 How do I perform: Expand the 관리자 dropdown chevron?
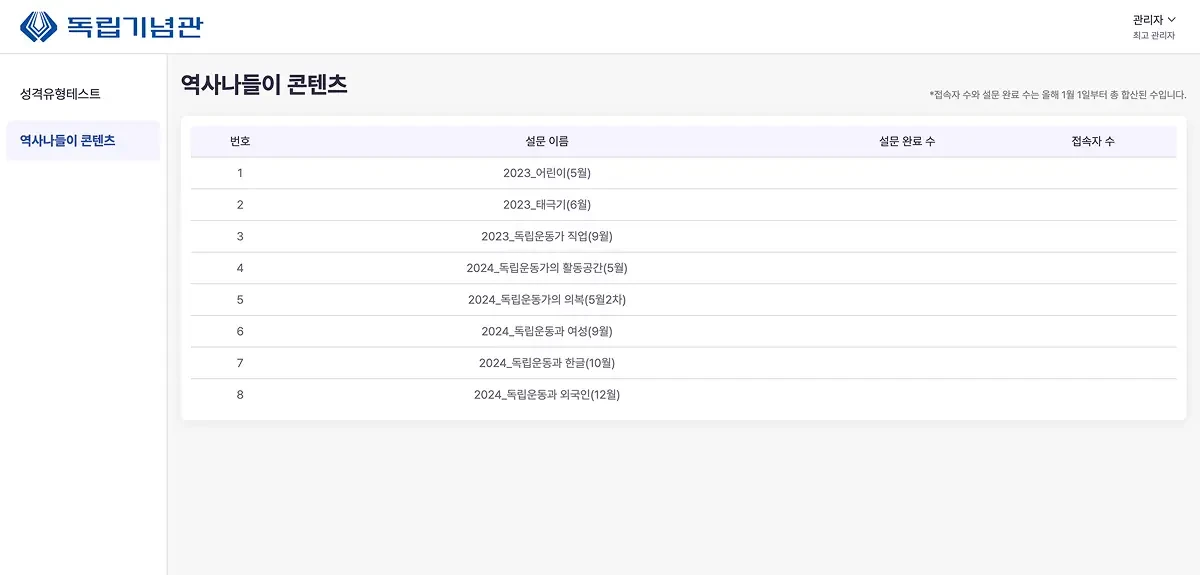[1171, 20]
